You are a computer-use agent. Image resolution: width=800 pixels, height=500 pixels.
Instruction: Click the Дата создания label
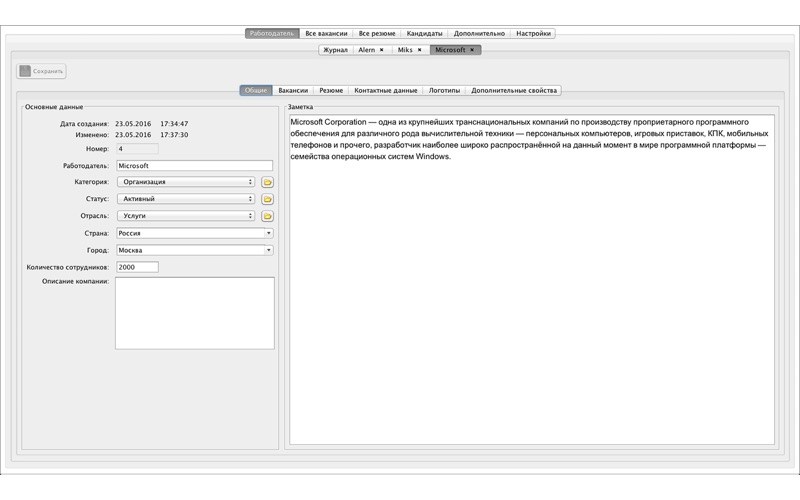click(84, 124)
